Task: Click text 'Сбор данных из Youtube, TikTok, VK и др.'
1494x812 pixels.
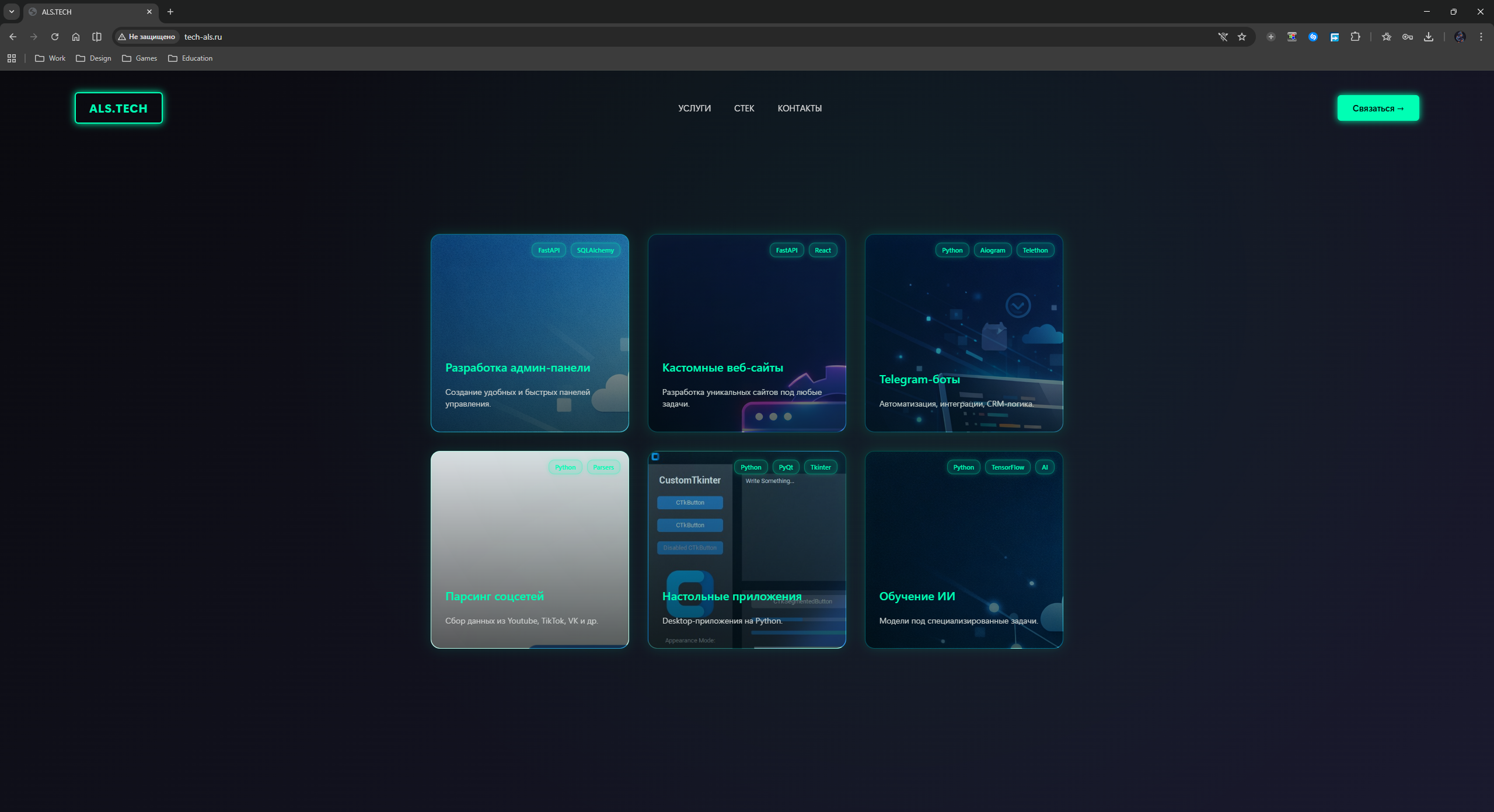Action: tap(521, 621)
